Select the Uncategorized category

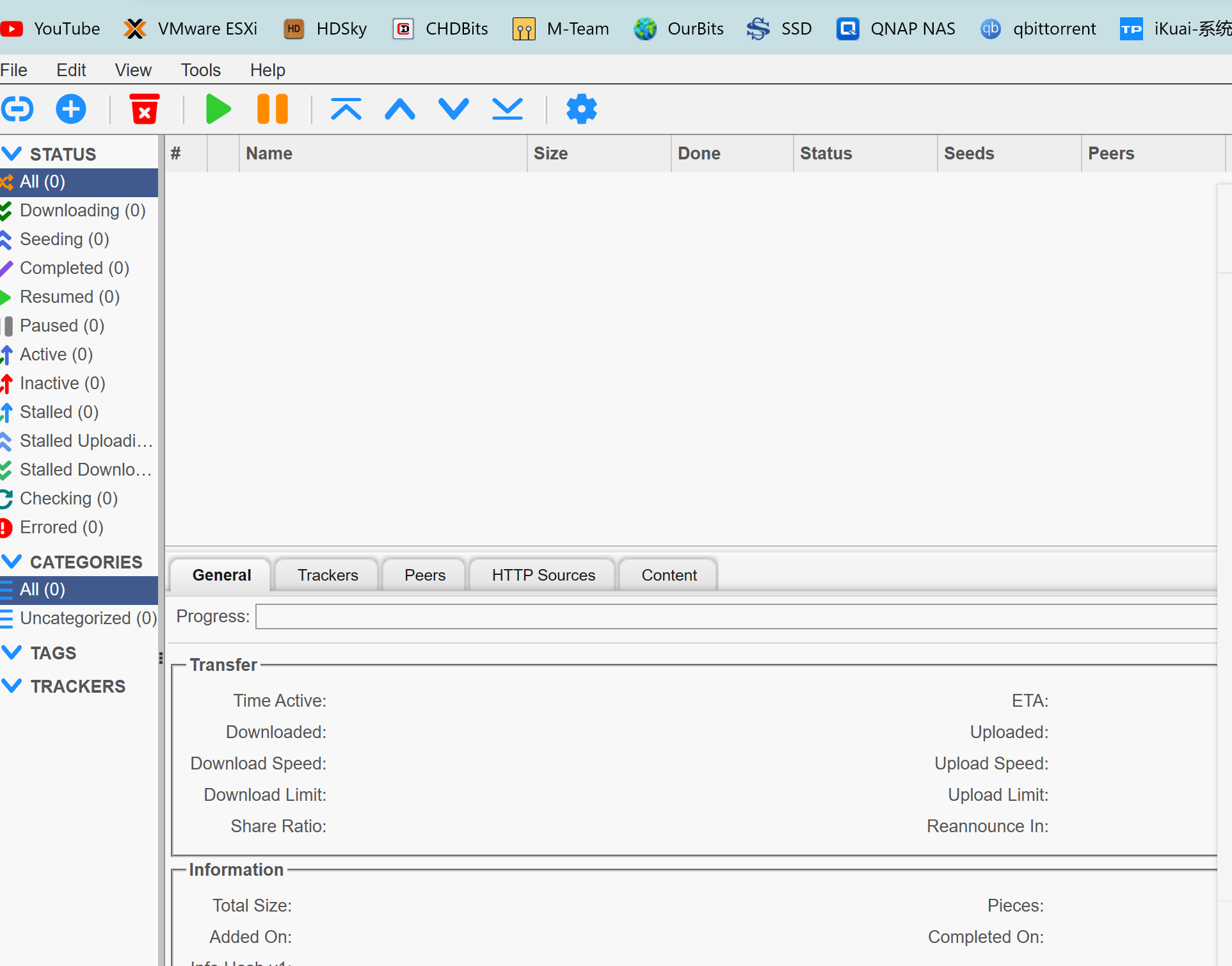(x=88, y=618)
